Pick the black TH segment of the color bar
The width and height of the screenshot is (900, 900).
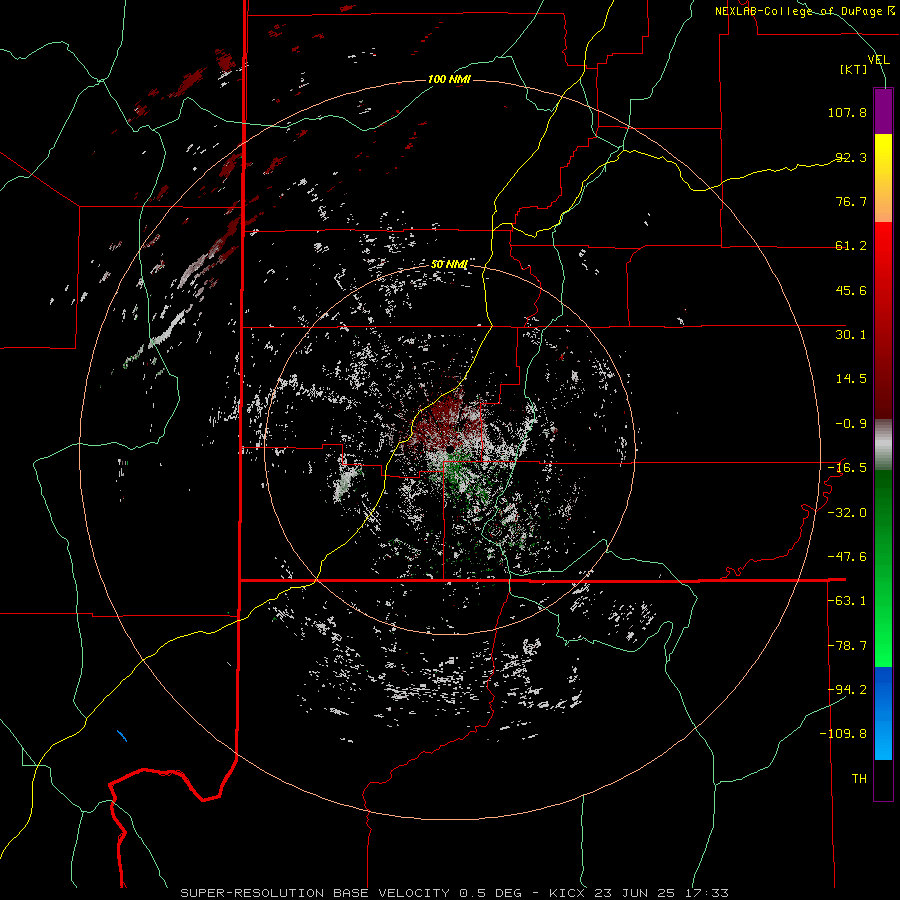(883, 779)
